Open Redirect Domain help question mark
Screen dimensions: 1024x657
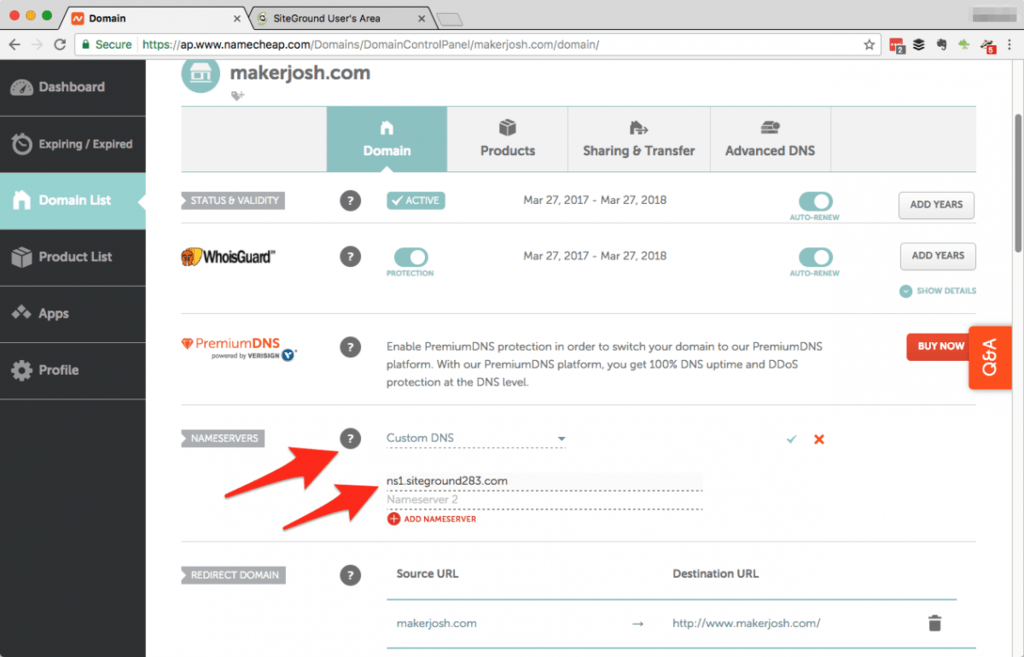350,575
